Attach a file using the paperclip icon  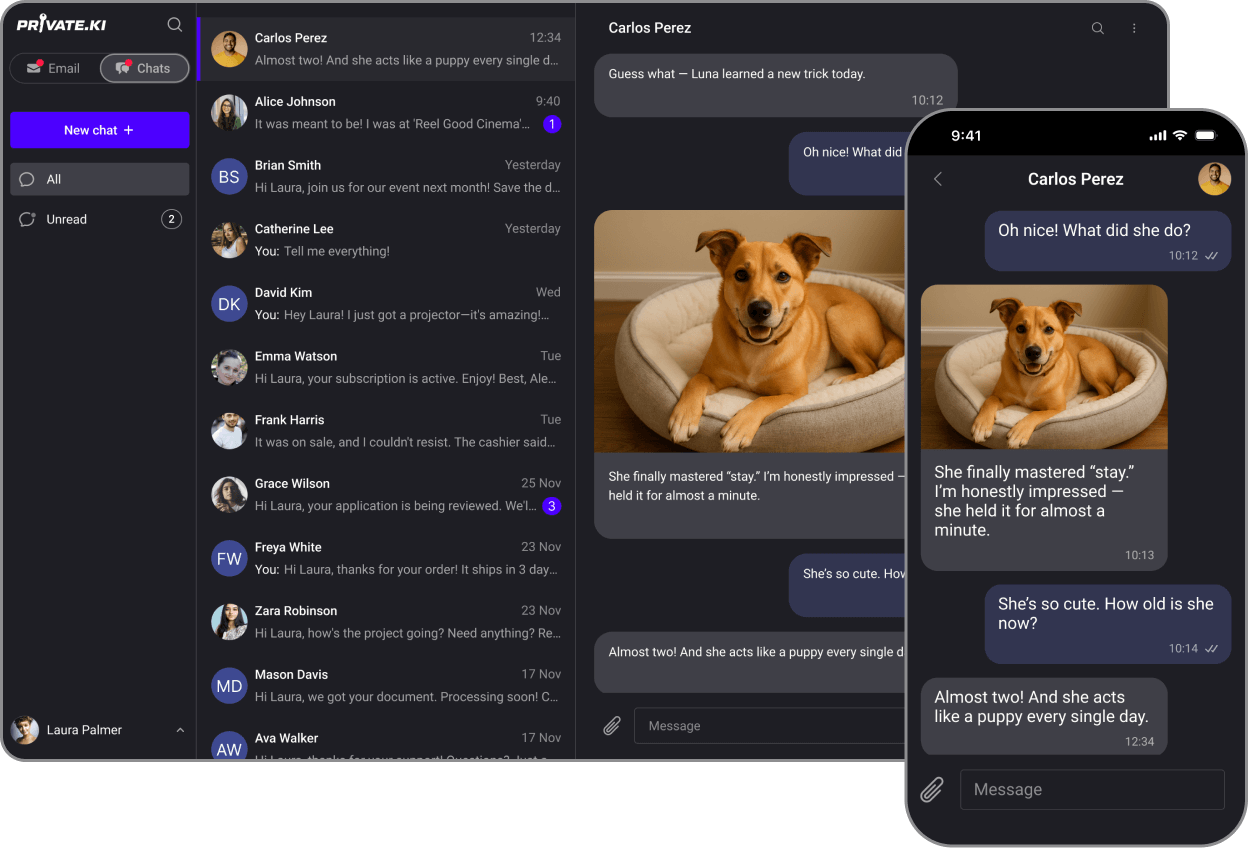tap(612, 725)
